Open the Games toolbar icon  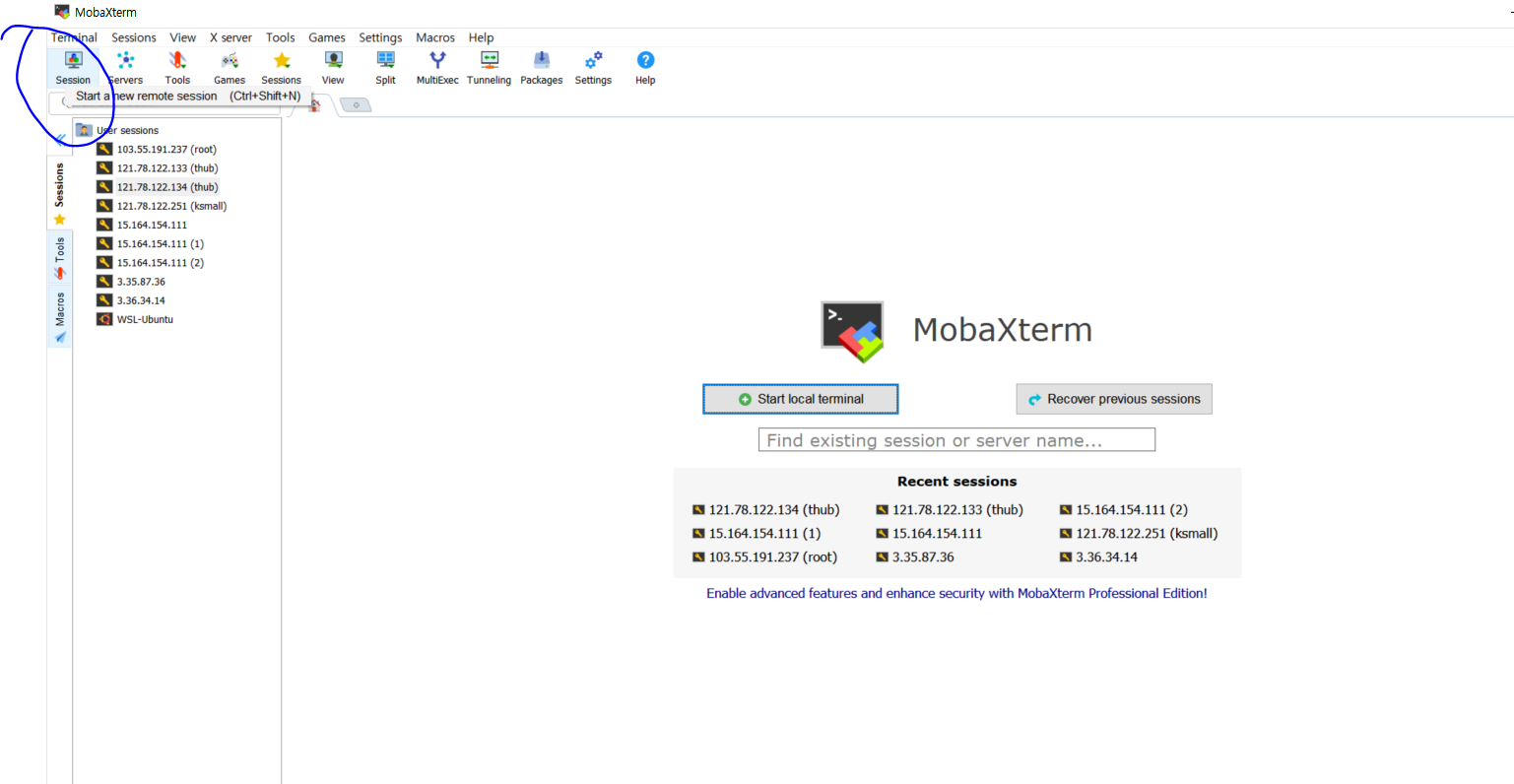point(230,67)
